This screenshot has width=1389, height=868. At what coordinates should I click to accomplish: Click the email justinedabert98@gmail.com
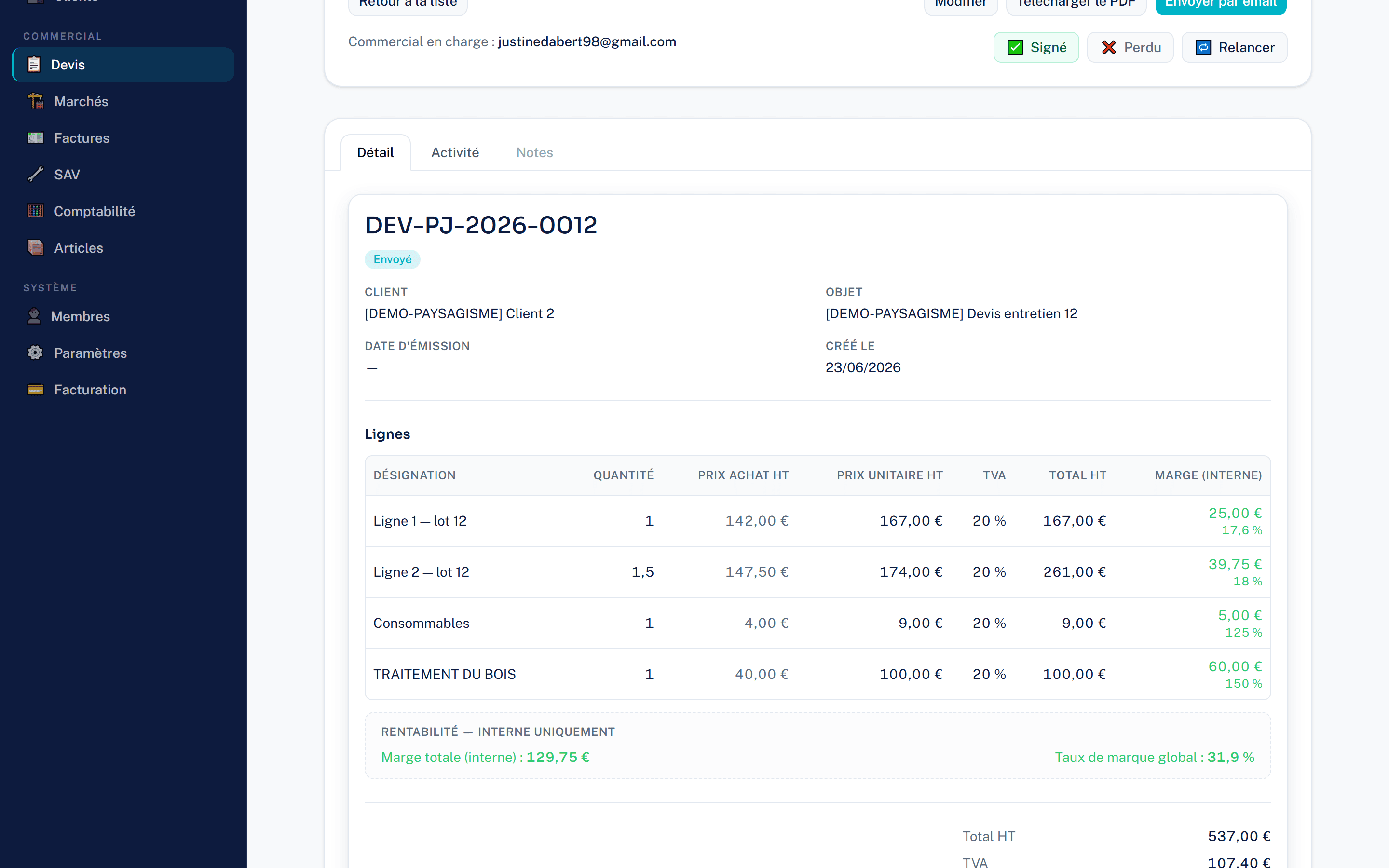coord(586,42)
